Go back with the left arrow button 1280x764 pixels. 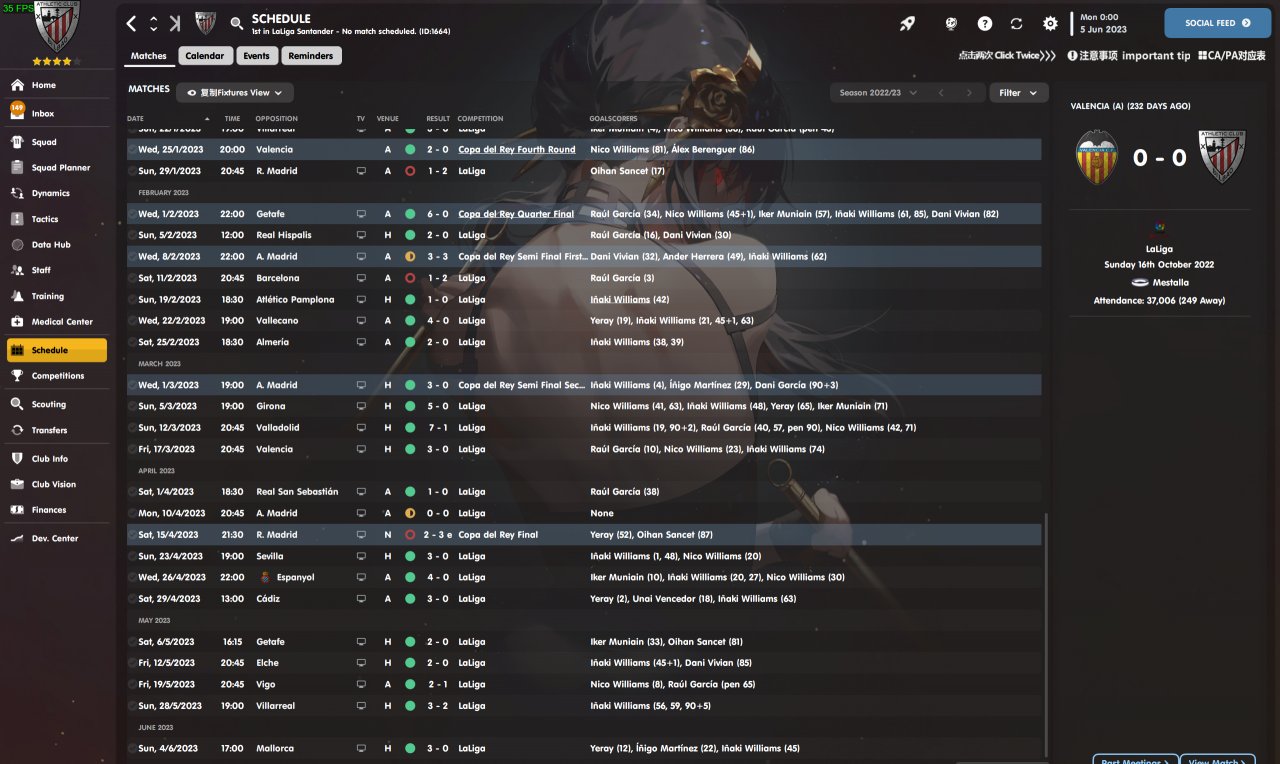coord(131,23)
